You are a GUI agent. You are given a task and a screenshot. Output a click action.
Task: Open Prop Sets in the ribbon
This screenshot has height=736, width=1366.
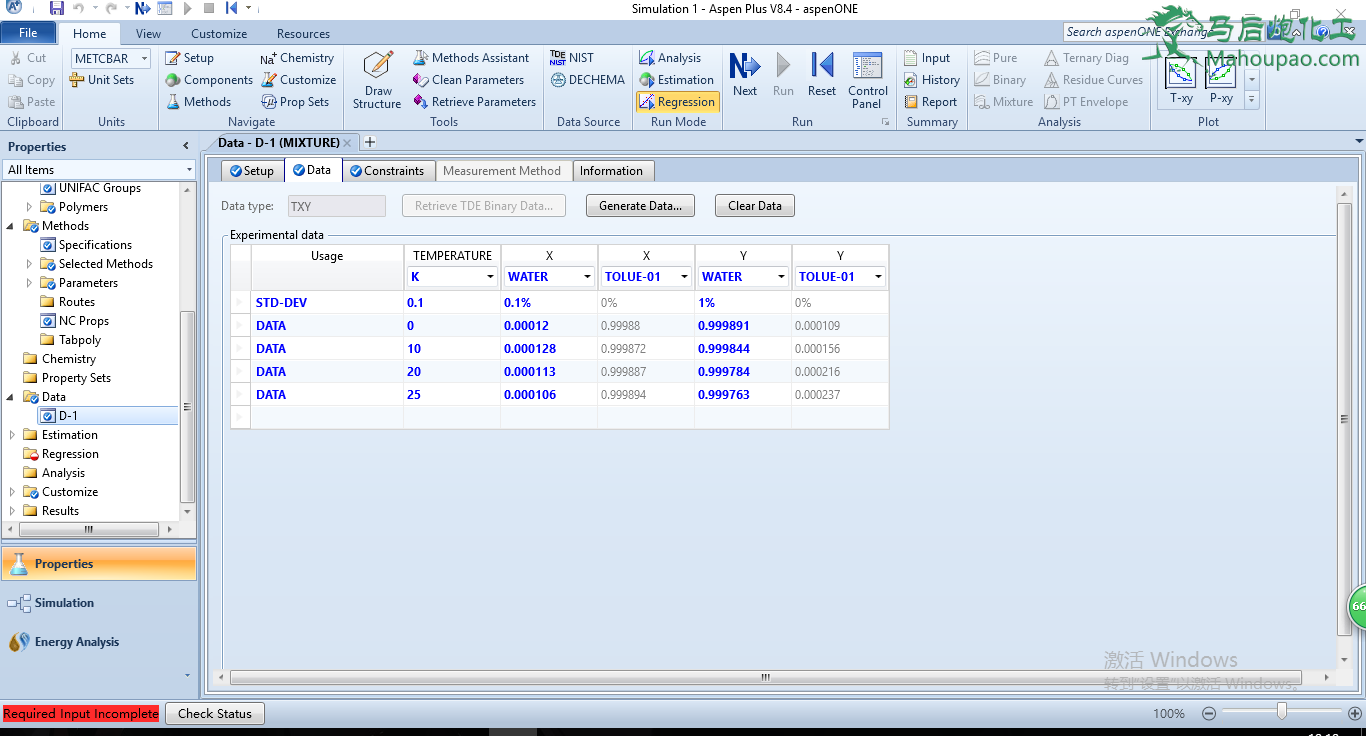[x=295, y=102]
